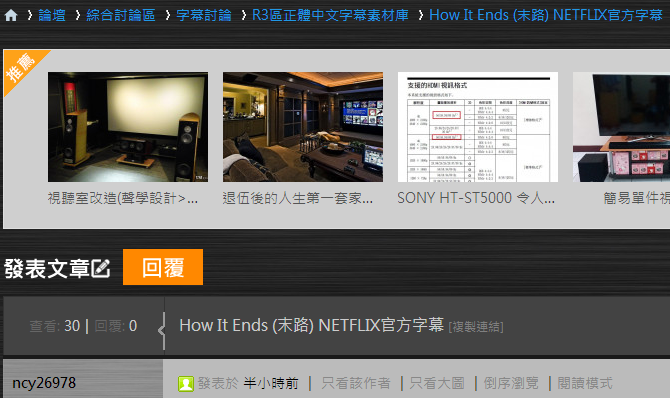The width and height of the screenshot is (670, 398).
Task: Open the home theater projector screen thumbnail
Action: (x=128, y=127)
